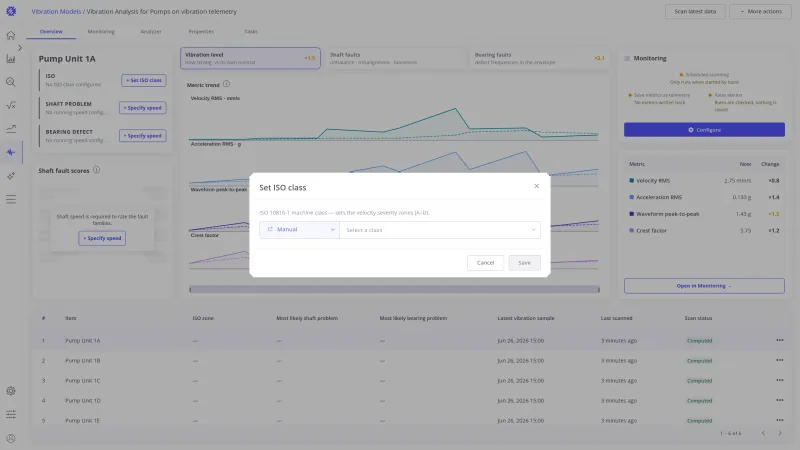Click Open in Monitoring button
Viewport: 800px width, 450px height.
704,286
